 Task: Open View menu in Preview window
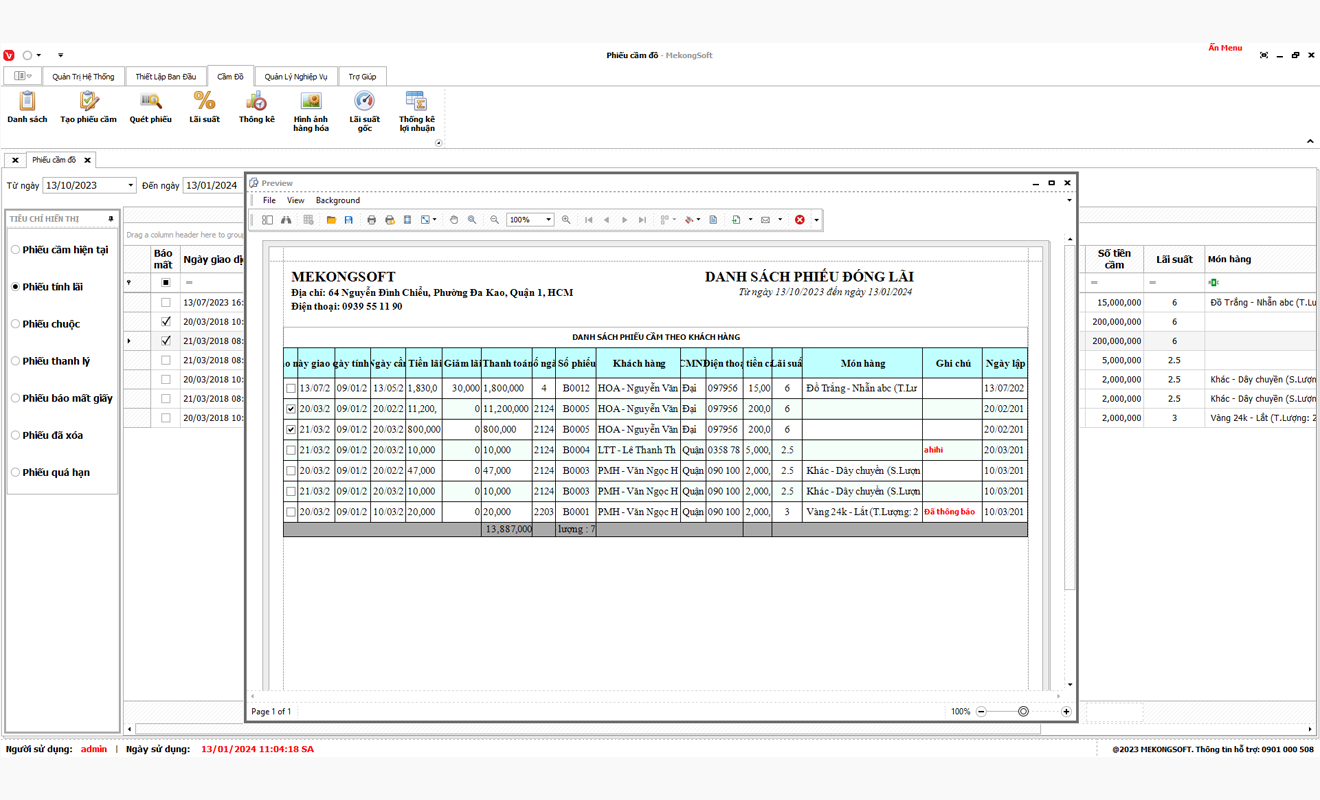pyautogui.click(x=295, y=200)
